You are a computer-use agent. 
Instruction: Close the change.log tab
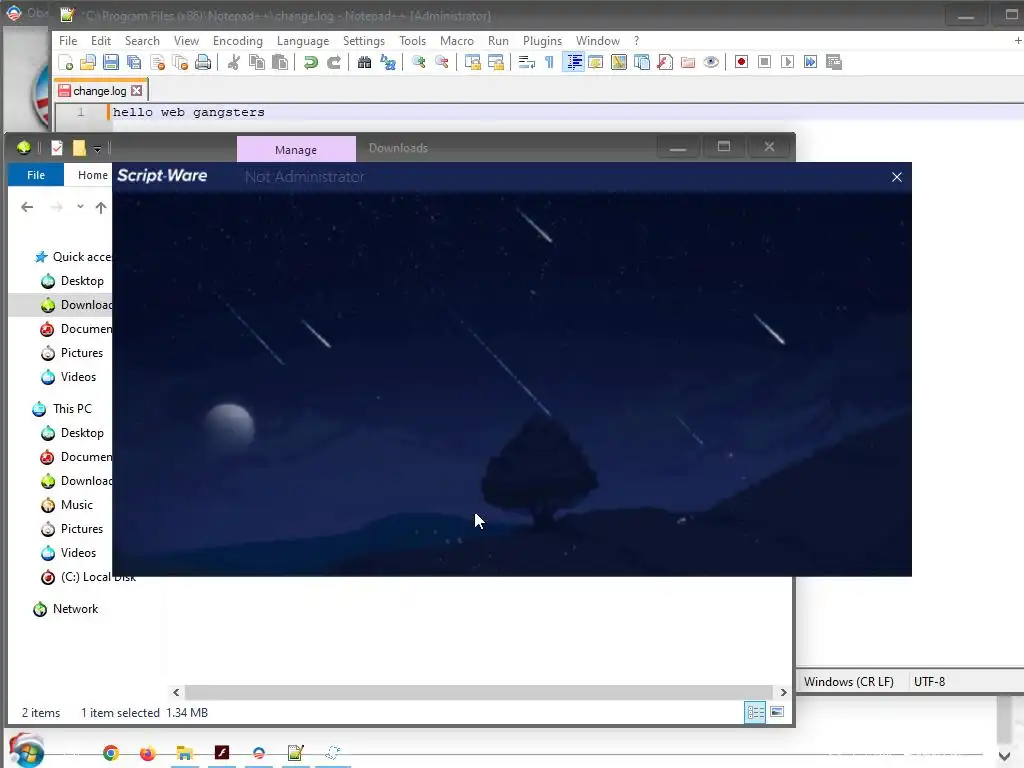click(136, 90)
